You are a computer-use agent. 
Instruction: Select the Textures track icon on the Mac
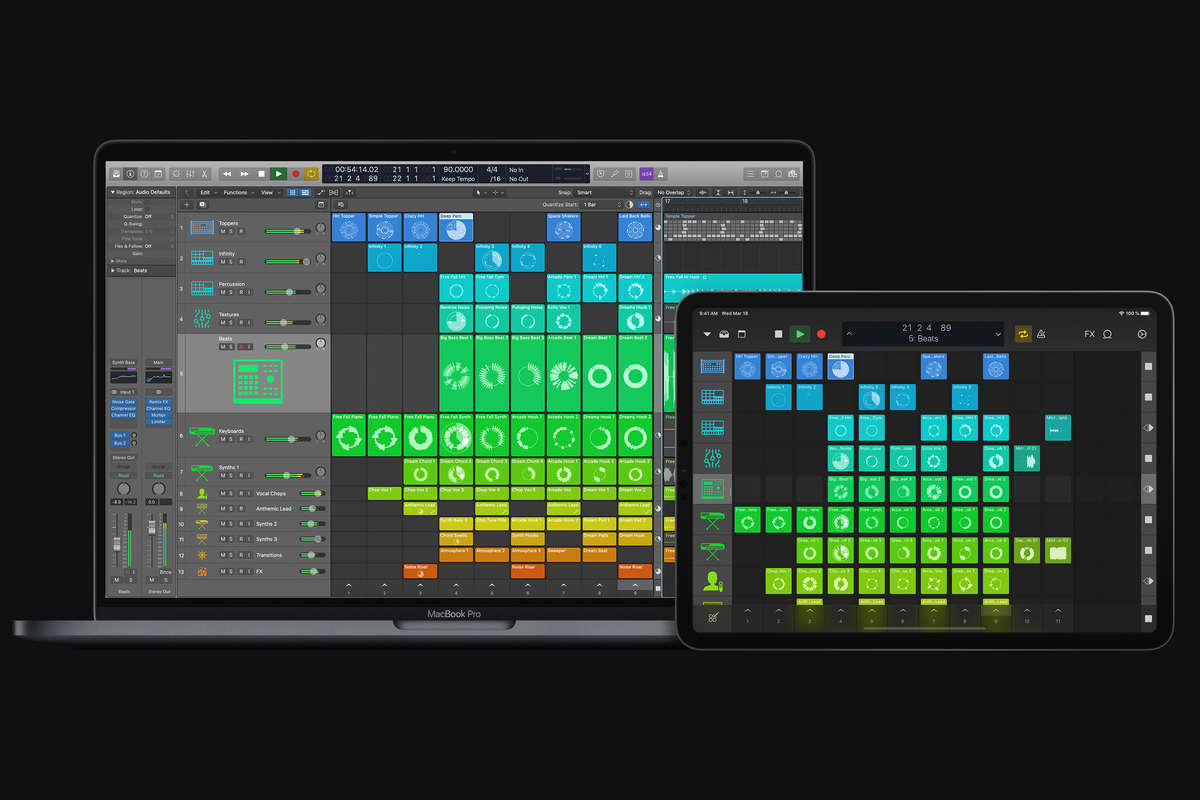(202, 319)
